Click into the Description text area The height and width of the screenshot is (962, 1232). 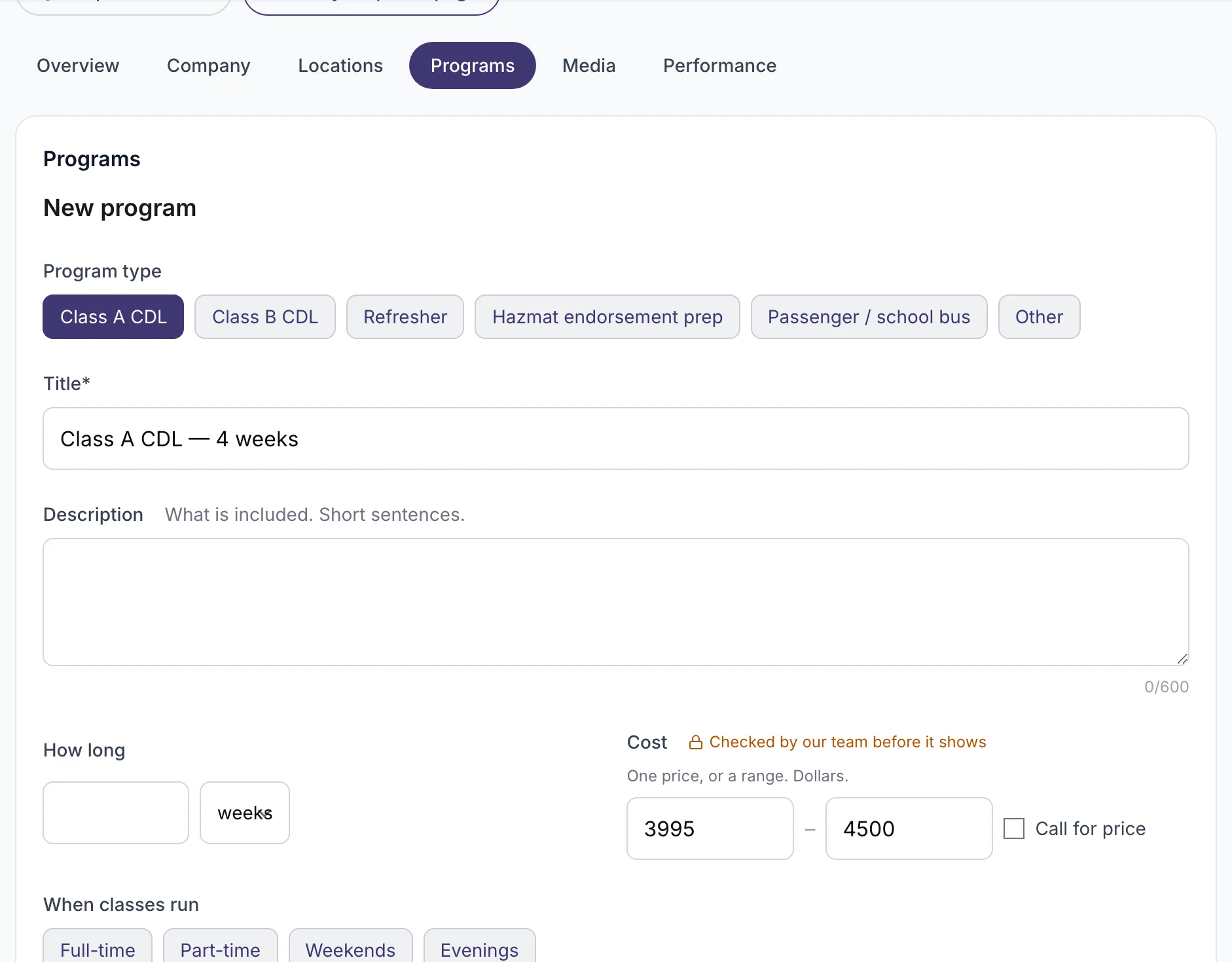[616, 602]
